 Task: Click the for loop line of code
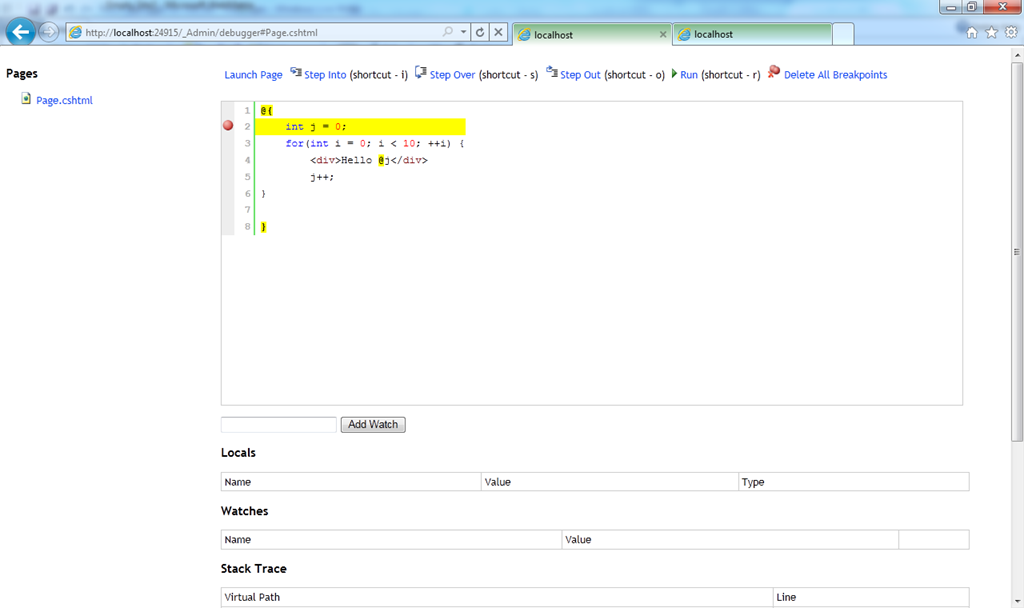coord(374,144)
